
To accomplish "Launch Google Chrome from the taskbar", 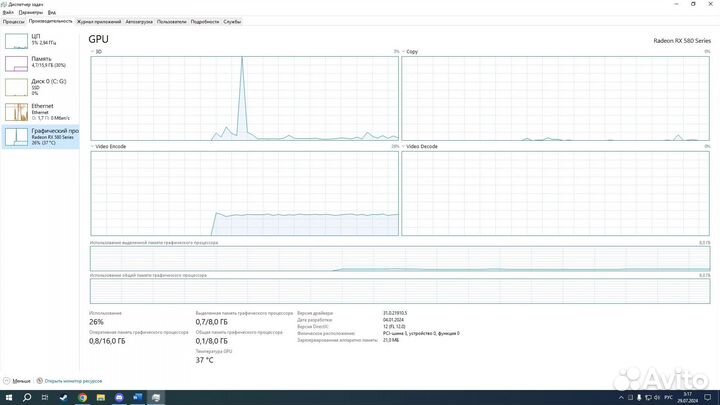I will point(82,397).
